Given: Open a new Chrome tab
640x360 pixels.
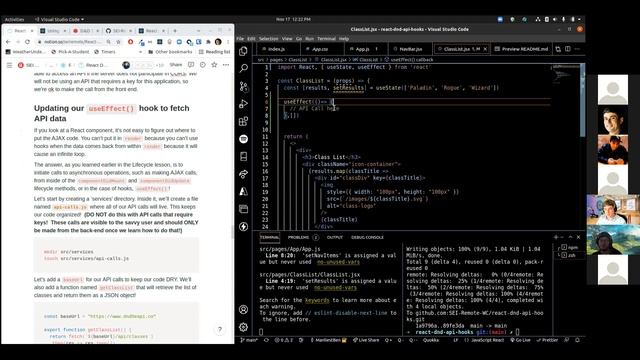Looking at the screenshot, I should point(175,31).
